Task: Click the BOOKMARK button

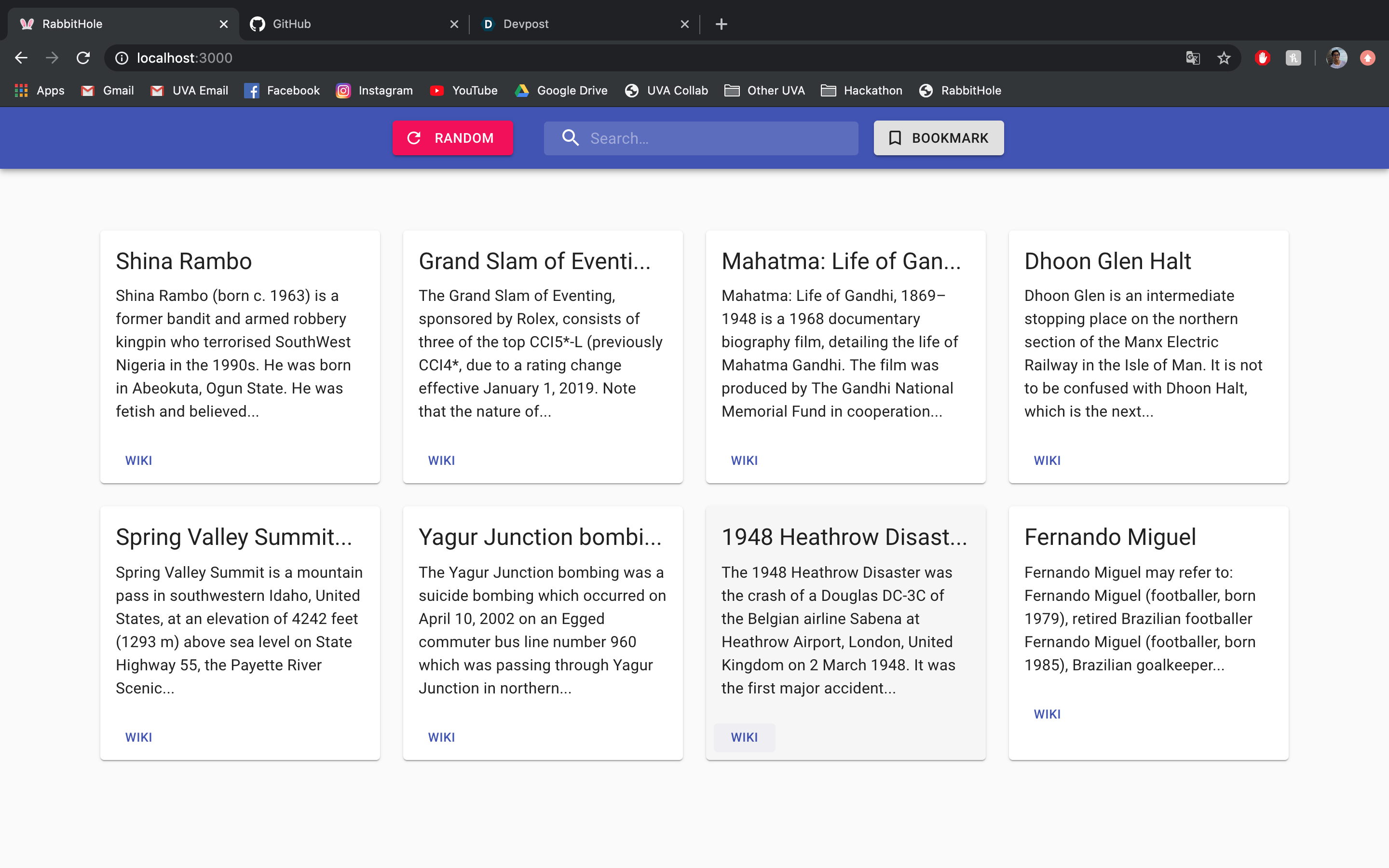Action: 939,138
